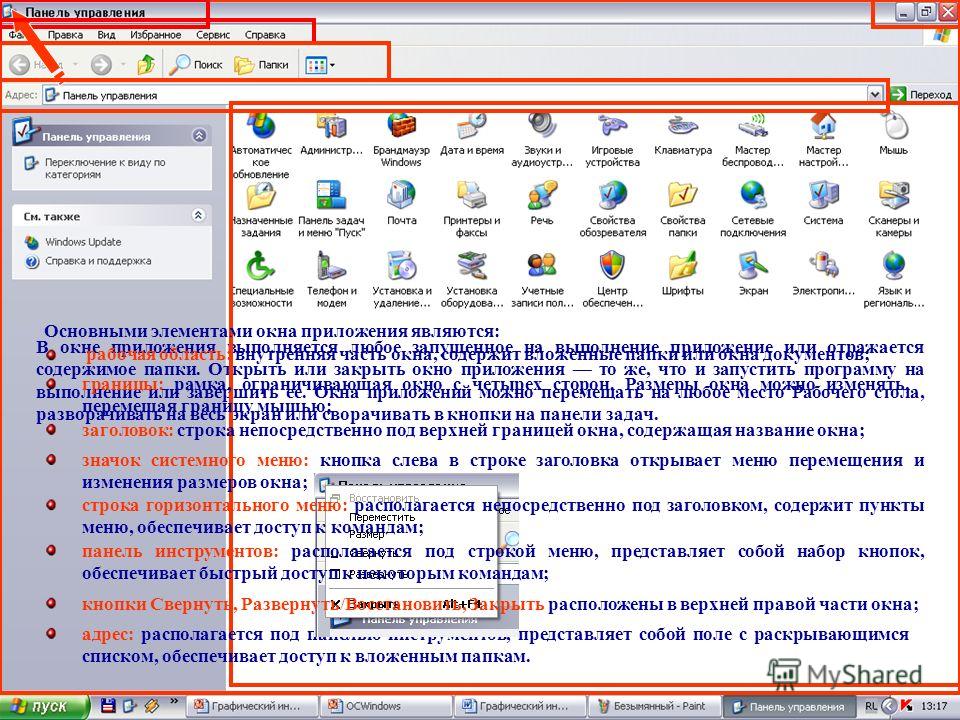The height and width of the screenshot is (720, 960).
Task: Click the red Kaspersky tray icon
Action: pyautogui.click(x=906, y=706)
